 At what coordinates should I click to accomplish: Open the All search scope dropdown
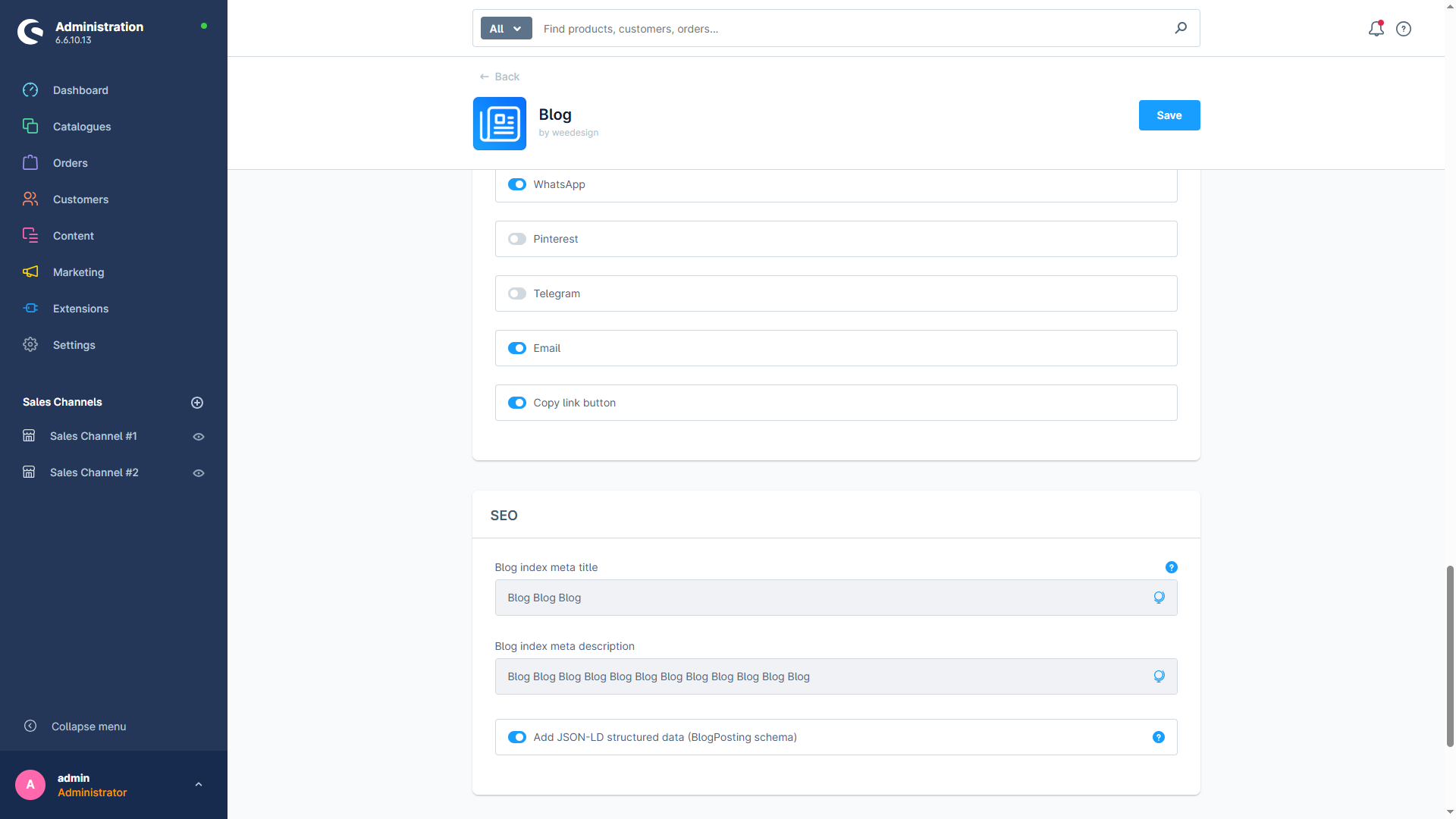pyautogui.click(x=506, y=29)
